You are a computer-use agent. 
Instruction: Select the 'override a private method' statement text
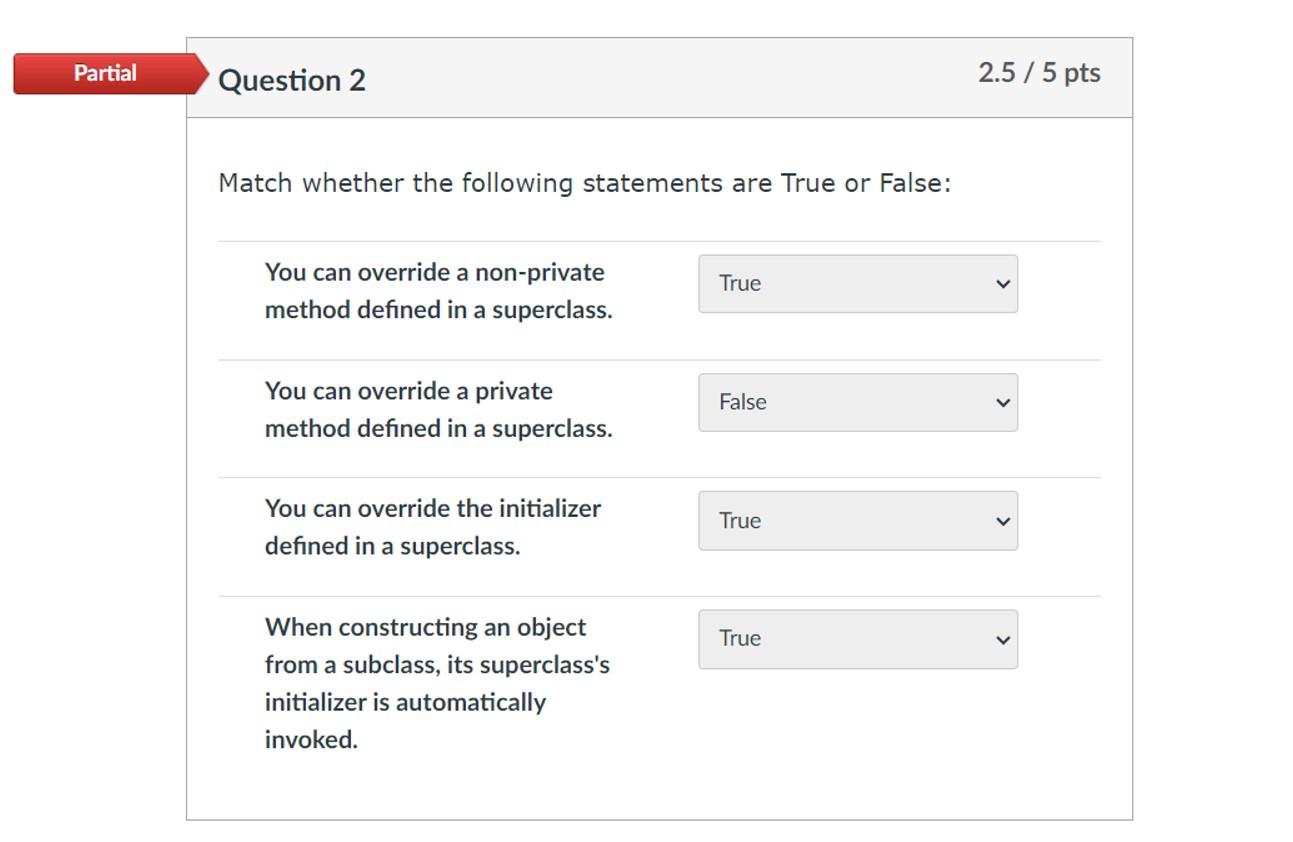[x=438, y=410]
